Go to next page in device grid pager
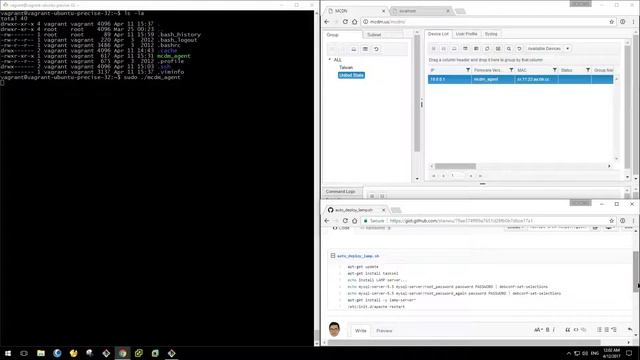640x360 pixels. [x=471, y=176]
